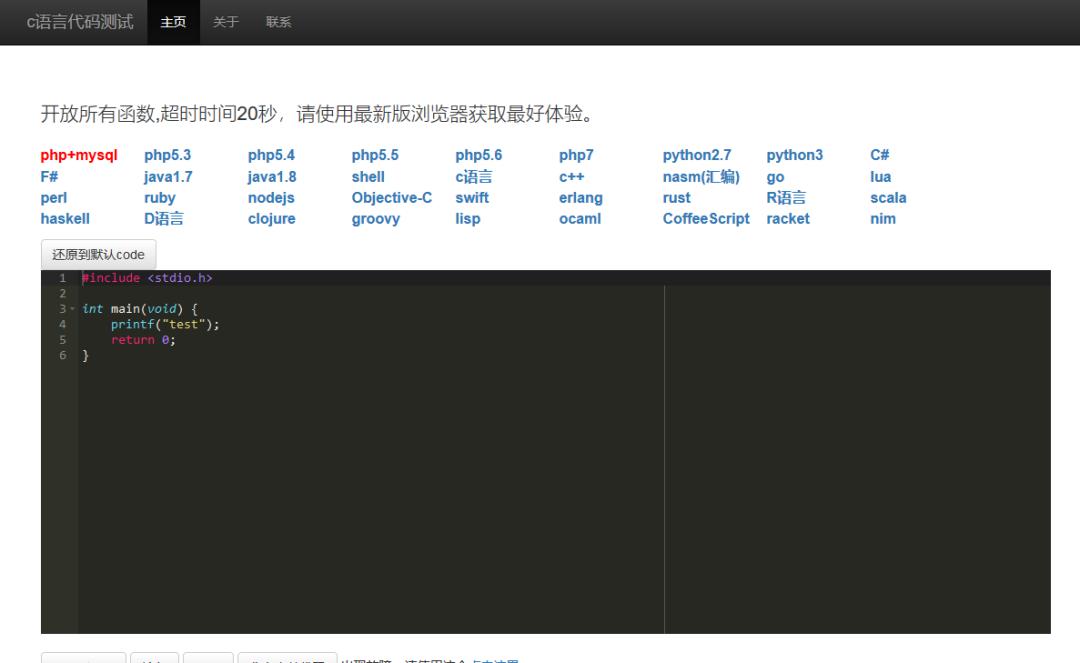Open the Objective-C language link
This screenshot has height=663, width=1080.
pyautogui.click(x=392, y=198)
